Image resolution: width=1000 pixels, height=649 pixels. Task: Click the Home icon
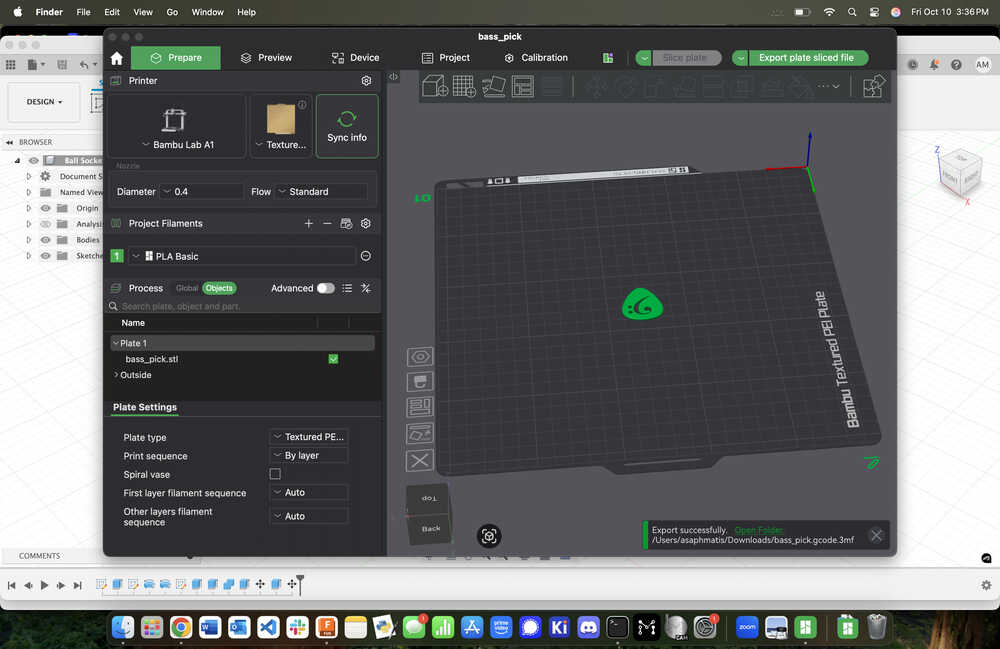point(117,58)
